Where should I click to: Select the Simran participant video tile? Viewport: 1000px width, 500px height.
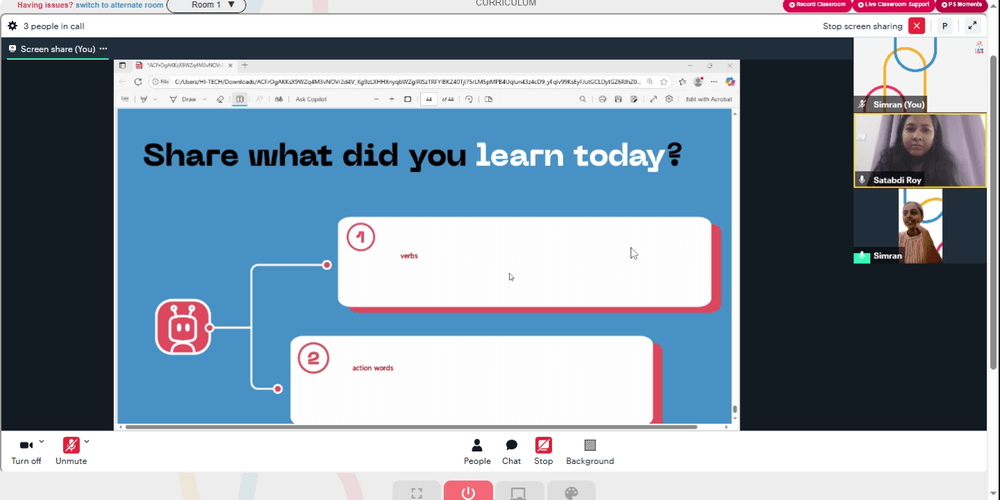pos(920,226)
